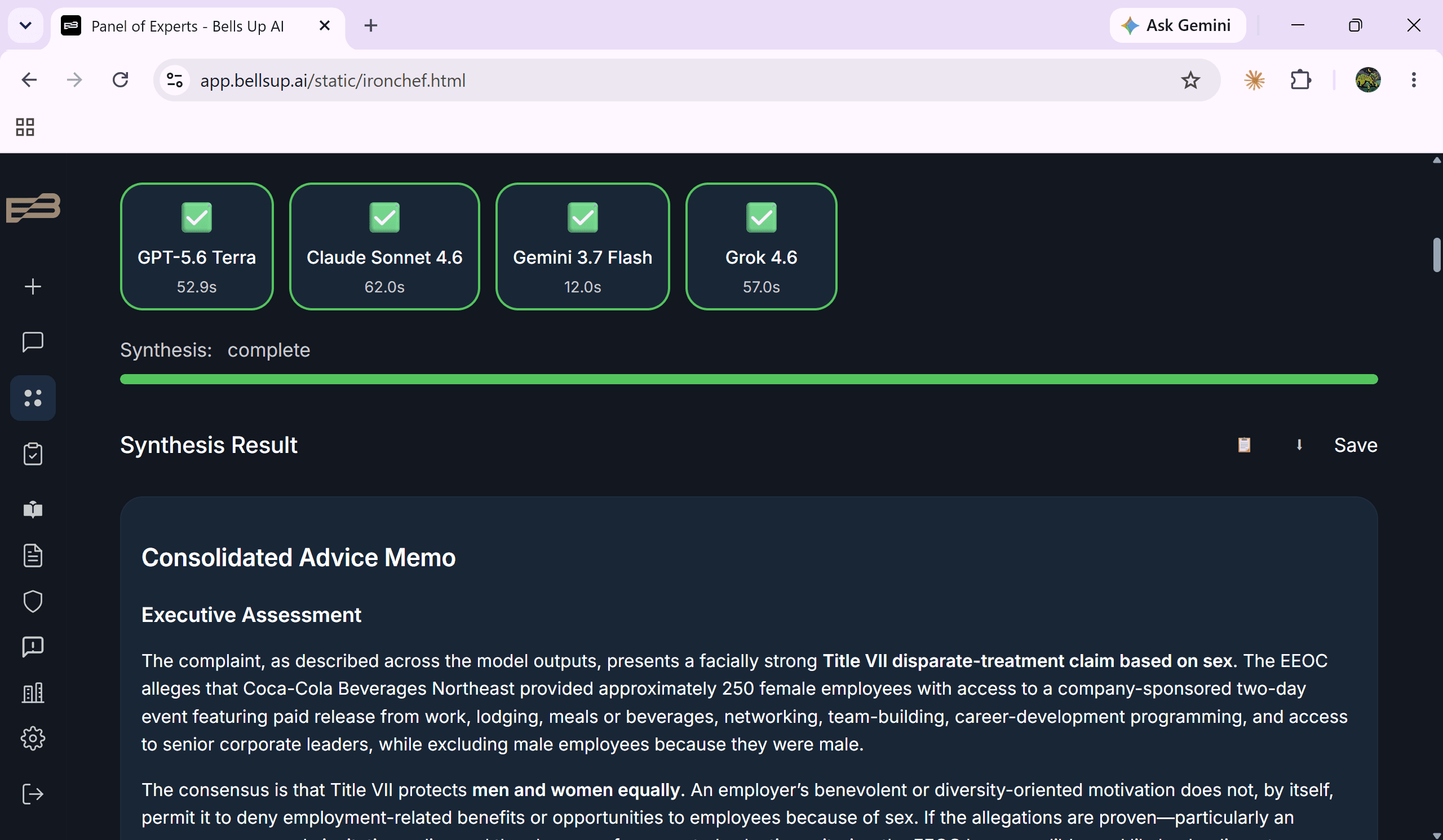The height and width of the screenshot is (840, 1443).
Task: Close the Panel of Experts tab
Action: (x=325, y=26)
